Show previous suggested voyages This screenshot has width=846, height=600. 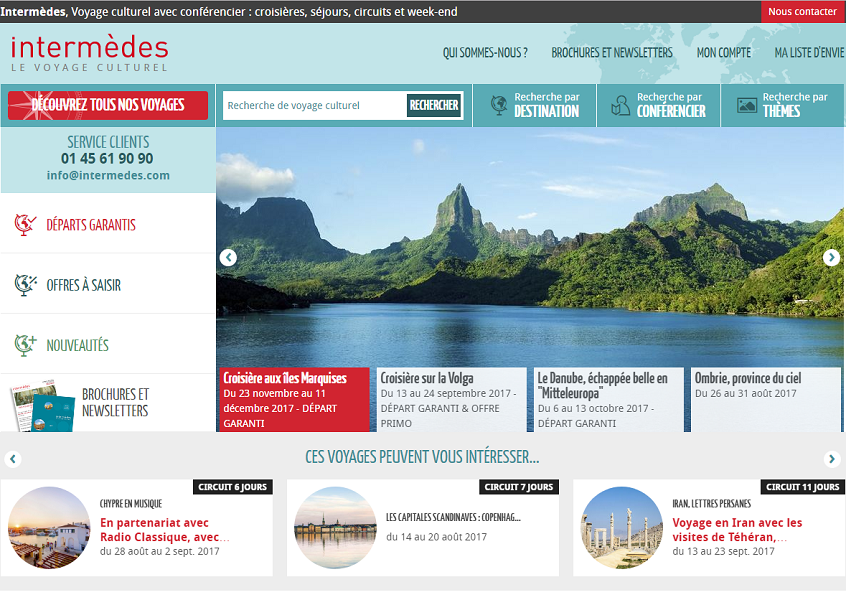click(13, 459)
